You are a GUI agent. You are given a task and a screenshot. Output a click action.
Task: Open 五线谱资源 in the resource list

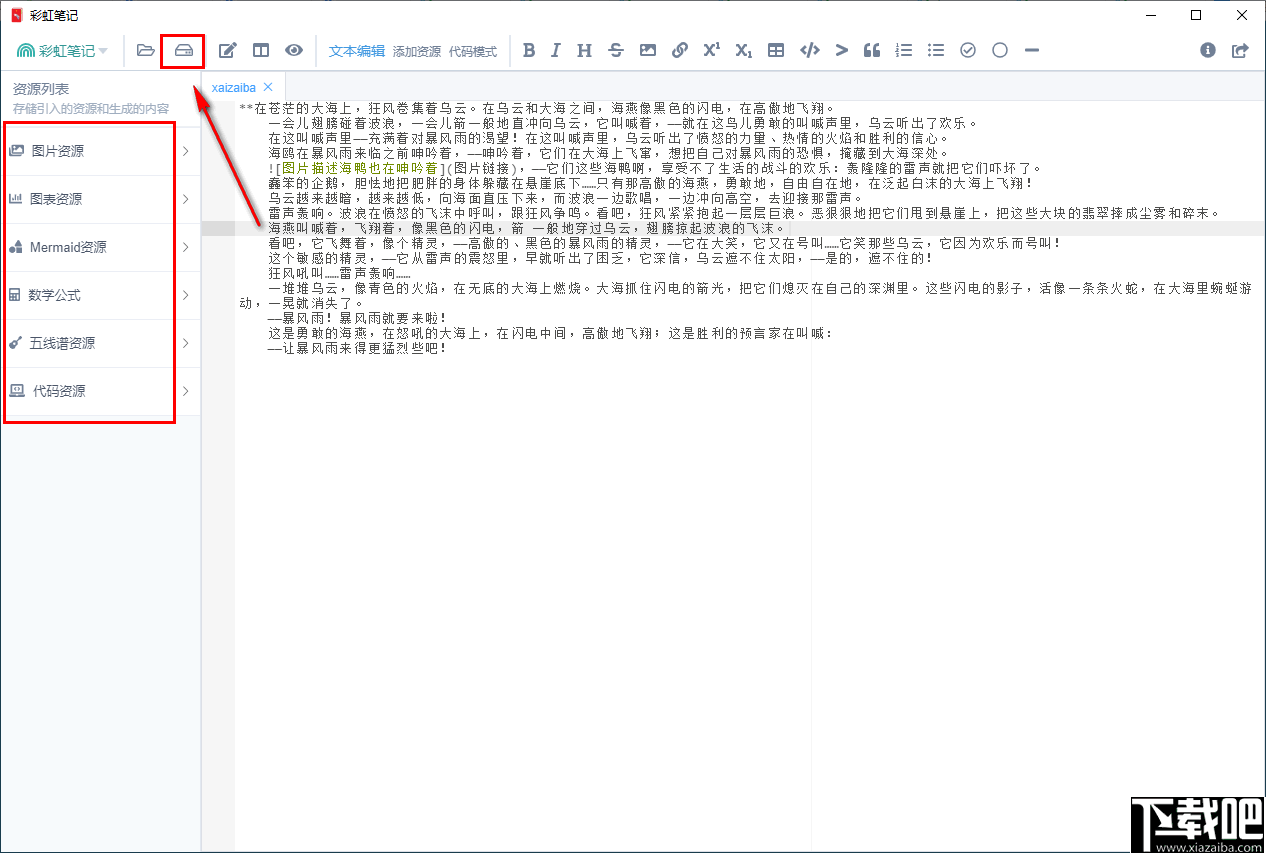pos(100,344)
